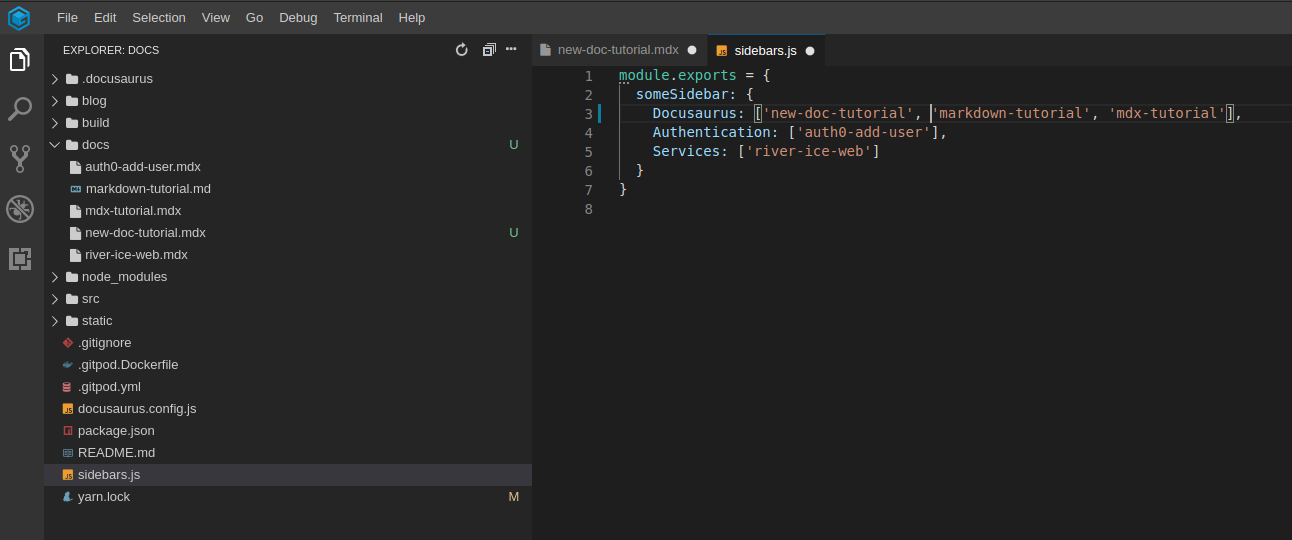The image size is (1292, 540).
Task: Click the .gitignore file icon
Action: 67,343
